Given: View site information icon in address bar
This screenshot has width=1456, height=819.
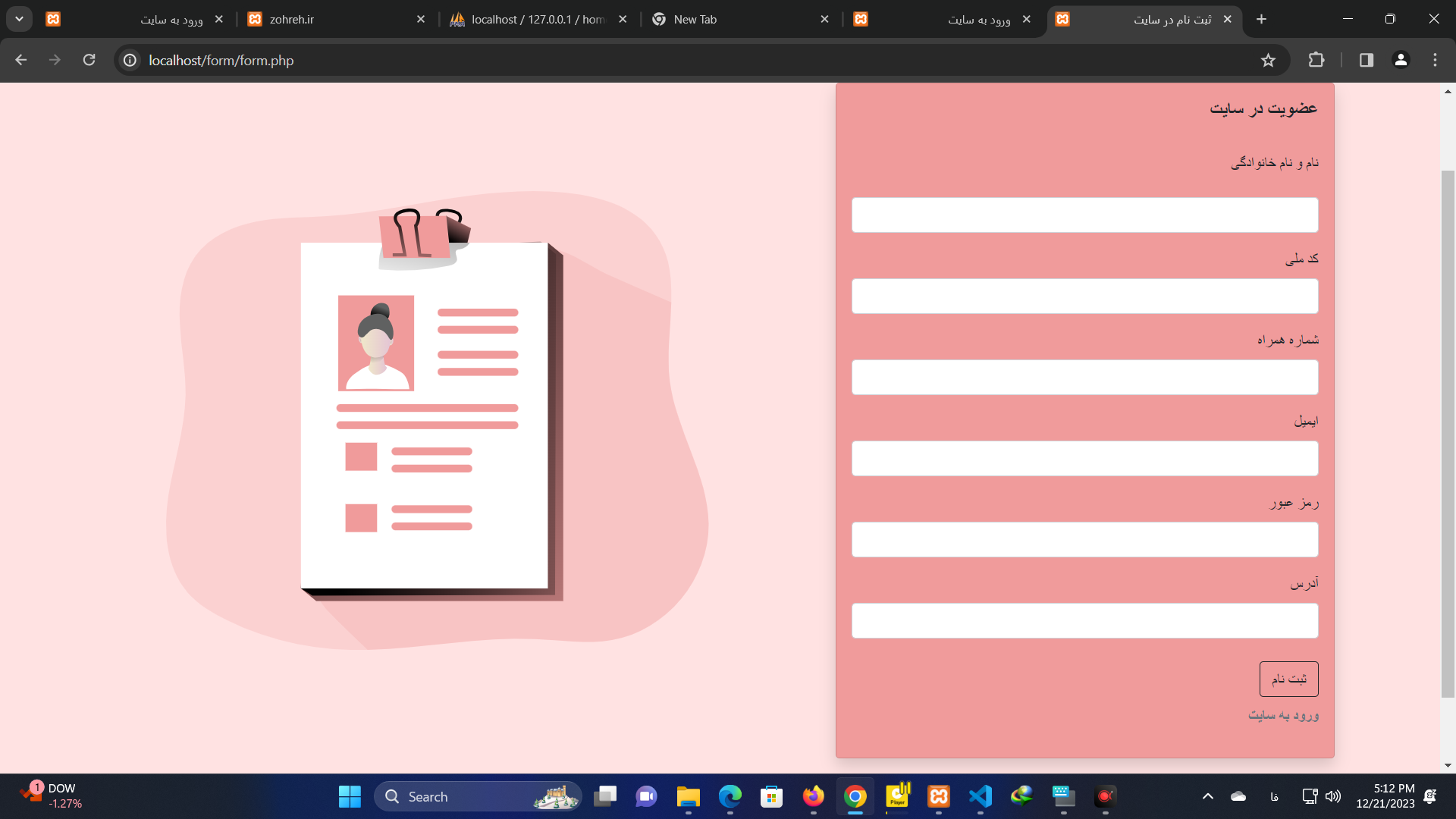Looking at the screenshot, I should pyautogui.click(x=130, y=60).
